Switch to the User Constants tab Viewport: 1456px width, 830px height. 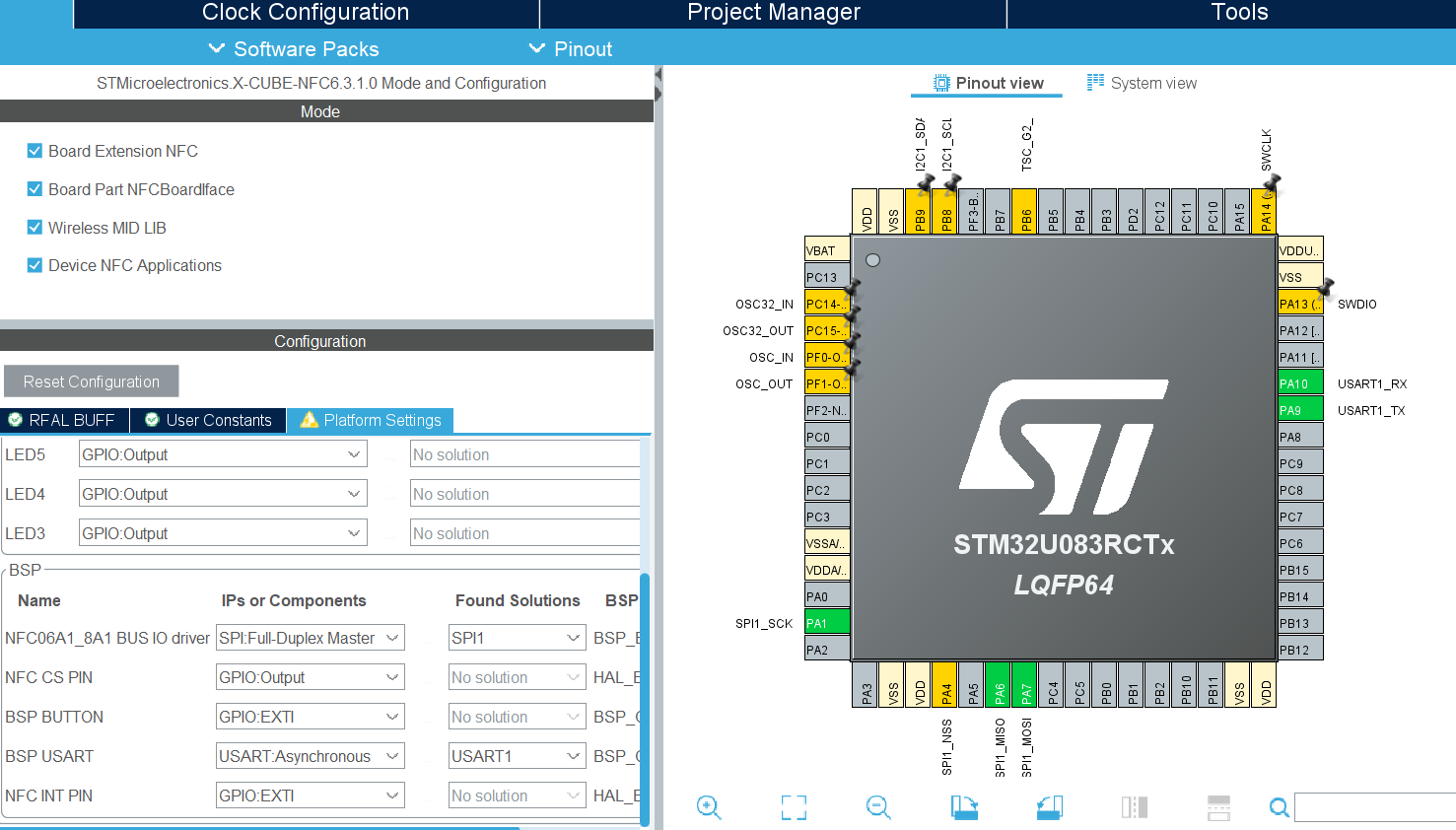[x=207, y=420]
